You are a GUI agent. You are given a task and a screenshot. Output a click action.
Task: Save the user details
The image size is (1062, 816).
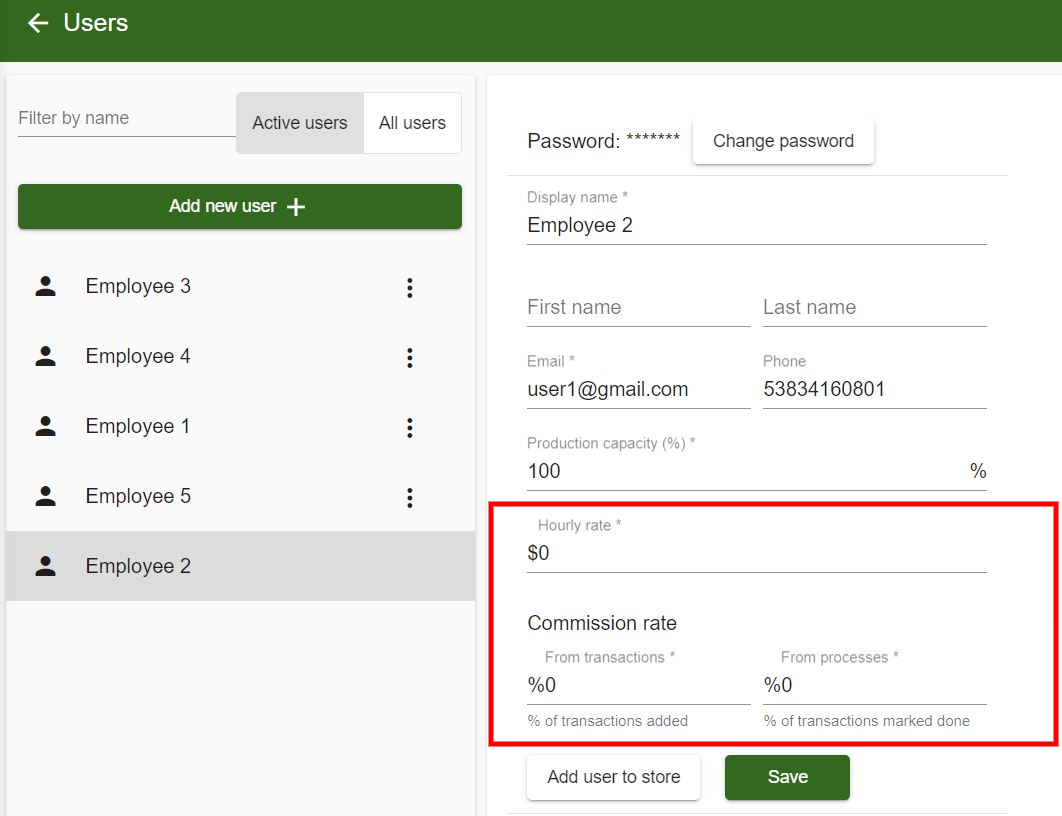click(x=787, y=777)
